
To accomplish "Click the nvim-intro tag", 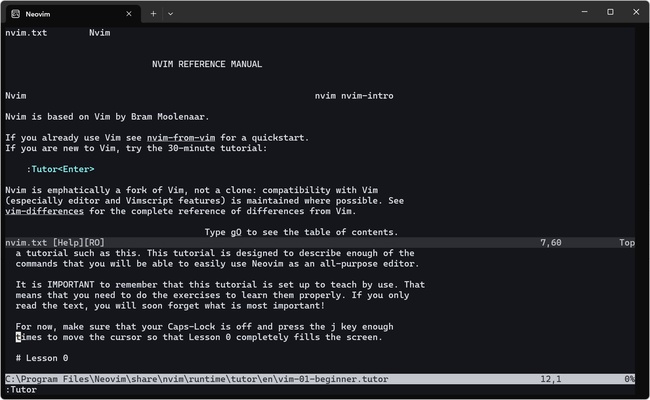I will [367, 96].
